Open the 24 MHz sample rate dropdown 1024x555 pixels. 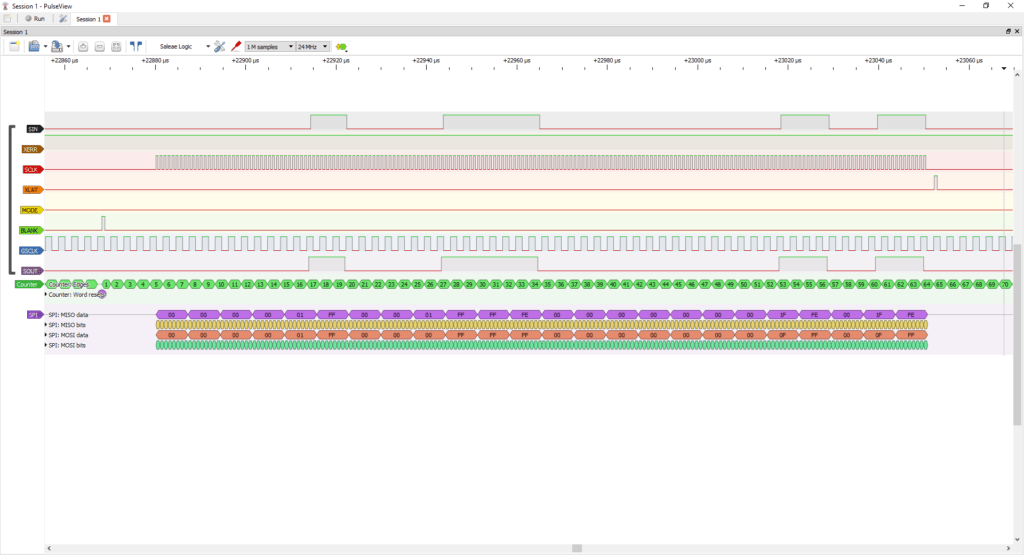pos(312,47)
